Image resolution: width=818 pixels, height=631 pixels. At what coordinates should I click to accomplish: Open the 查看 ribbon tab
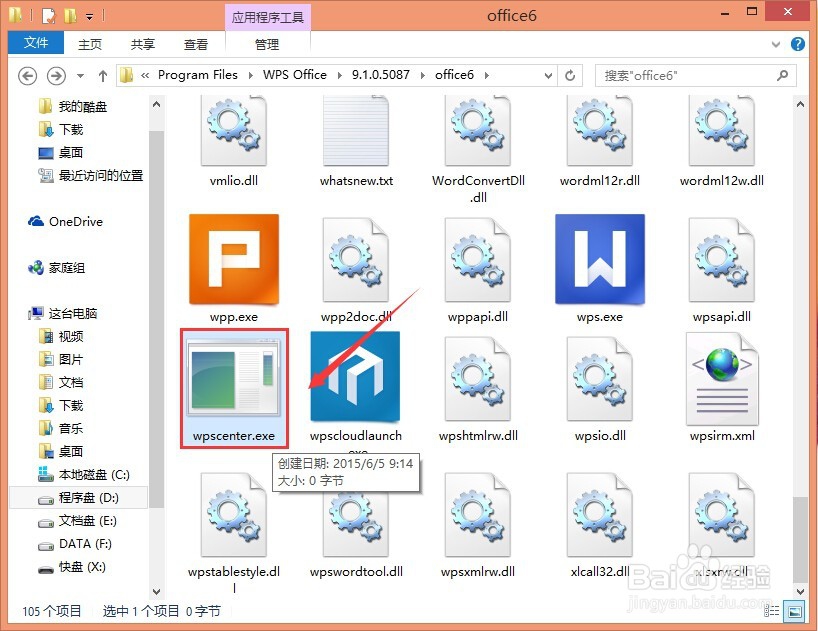point(196,44)
